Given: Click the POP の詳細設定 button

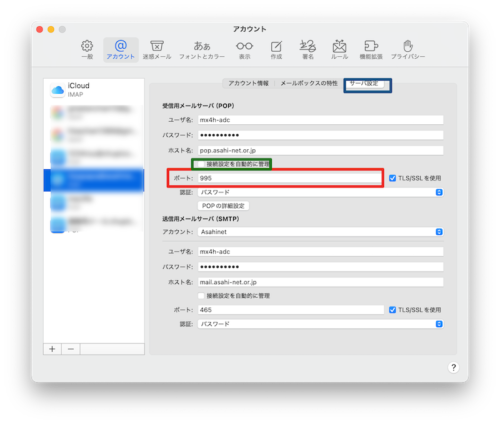Looking at the screenshot, I should 223,206.
